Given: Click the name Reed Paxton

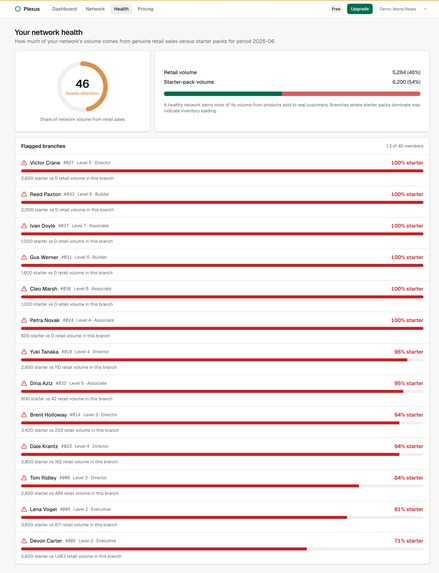Looking at the screenshot, I should coord(45,194).
